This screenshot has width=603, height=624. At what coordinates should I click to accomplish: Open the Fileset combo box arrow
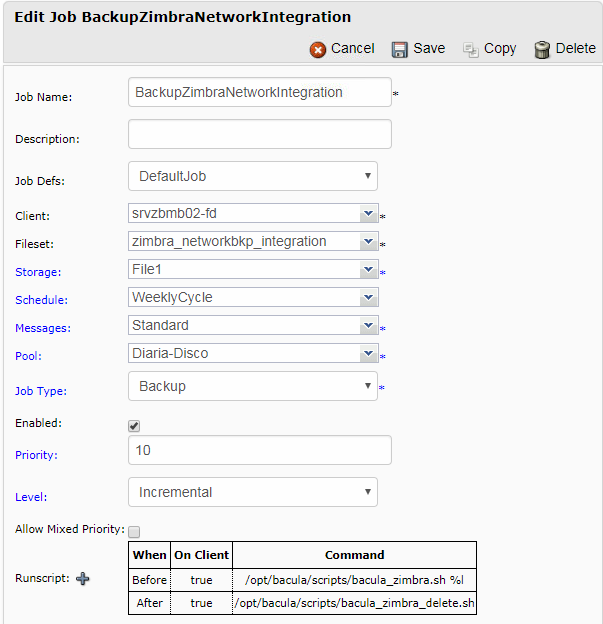[369, 241]
